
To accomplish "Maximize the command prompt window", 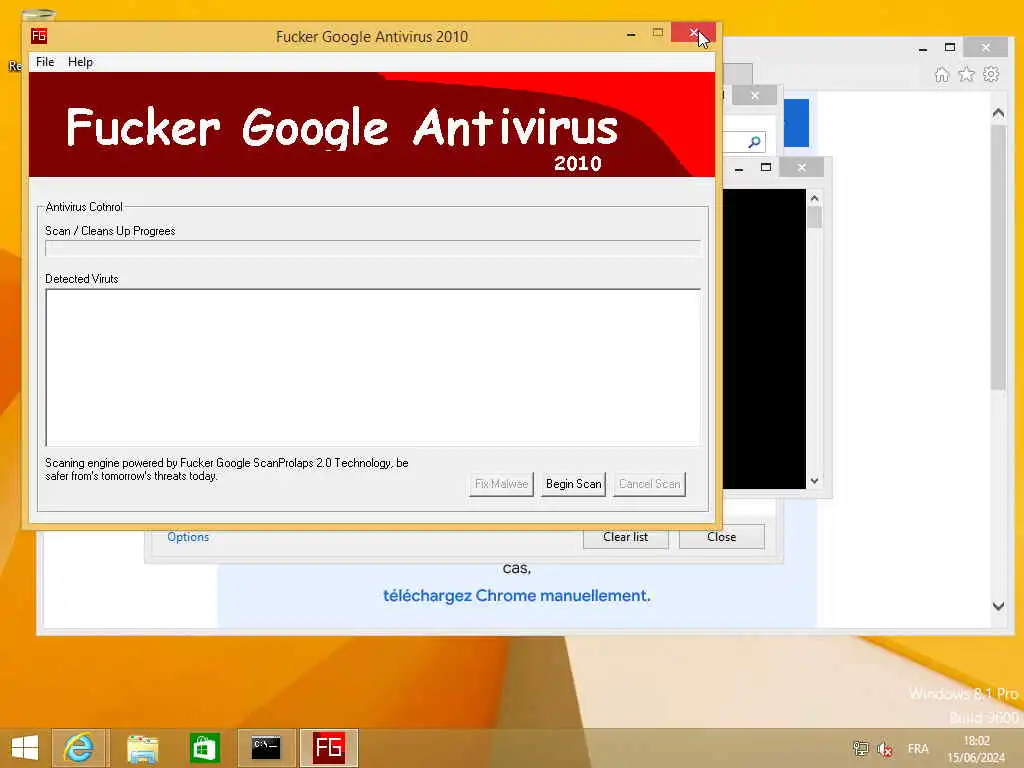I will [766, 168].
